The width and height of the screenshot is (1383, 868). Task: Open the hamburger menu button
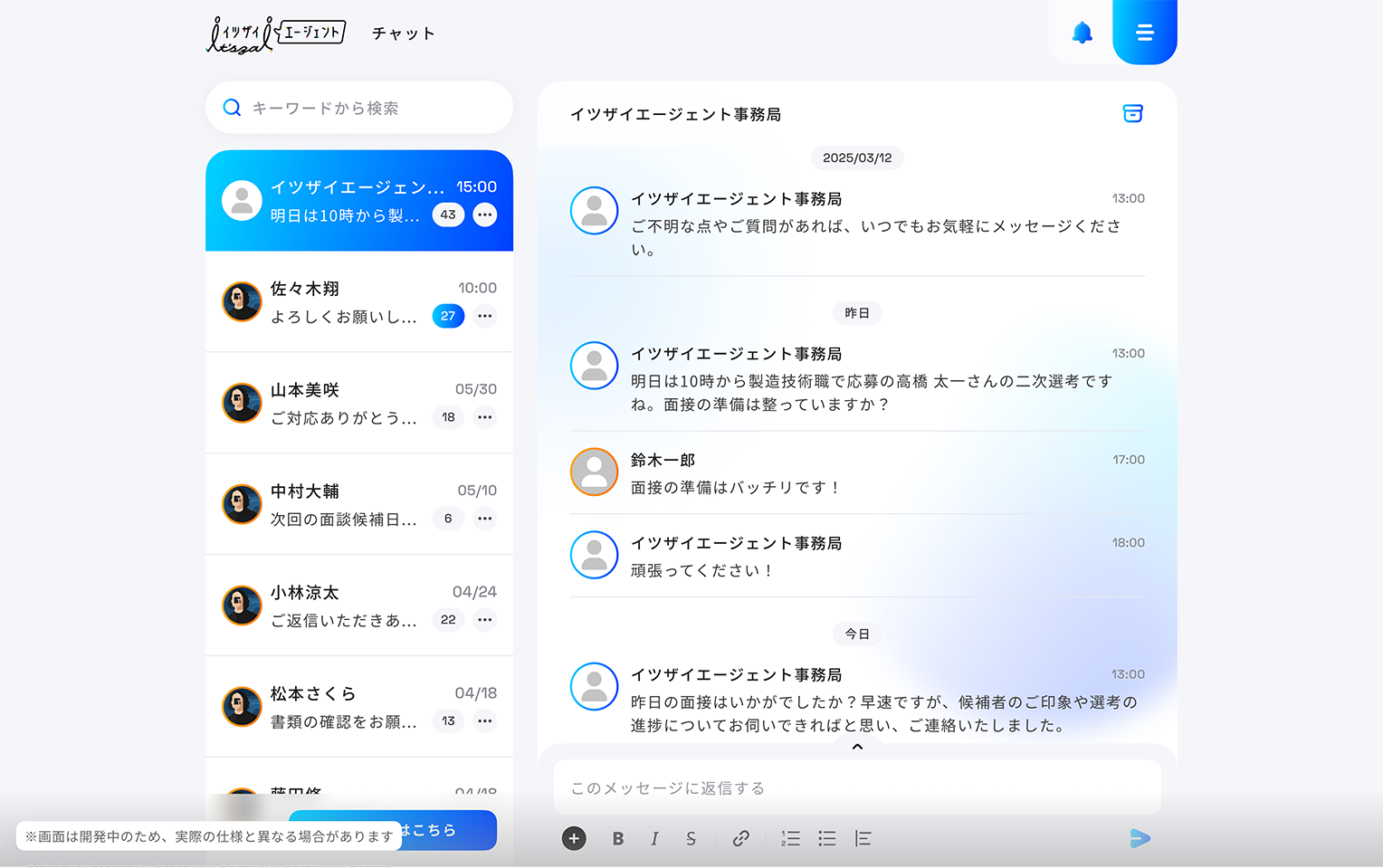click(x=1145, y=33)
